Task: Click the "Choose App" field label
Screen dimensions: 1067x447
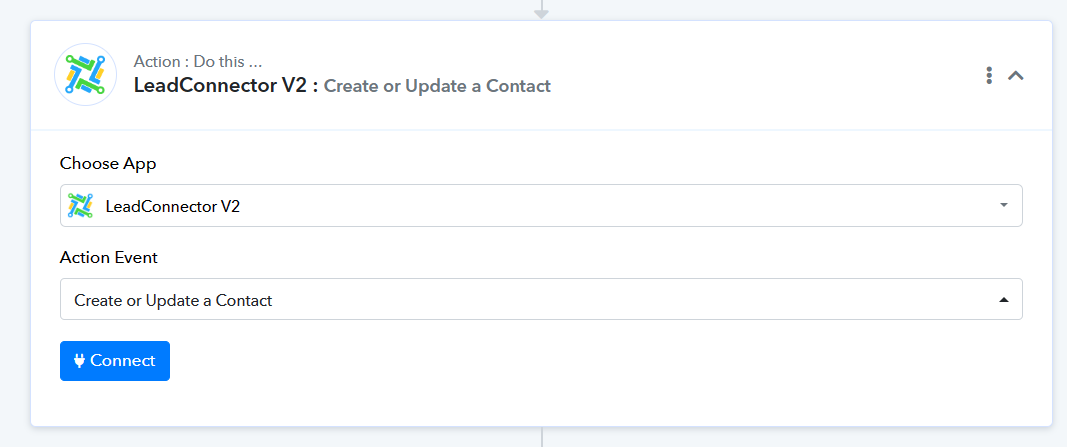Action: [x=108, y=163]
